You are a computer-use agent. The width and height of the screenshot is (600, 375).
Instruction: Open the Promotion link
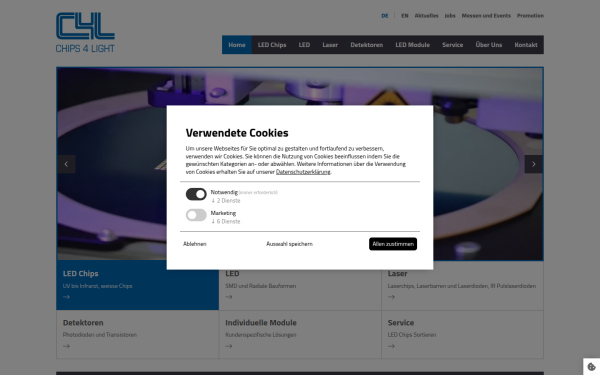click(x=530, y=16)
